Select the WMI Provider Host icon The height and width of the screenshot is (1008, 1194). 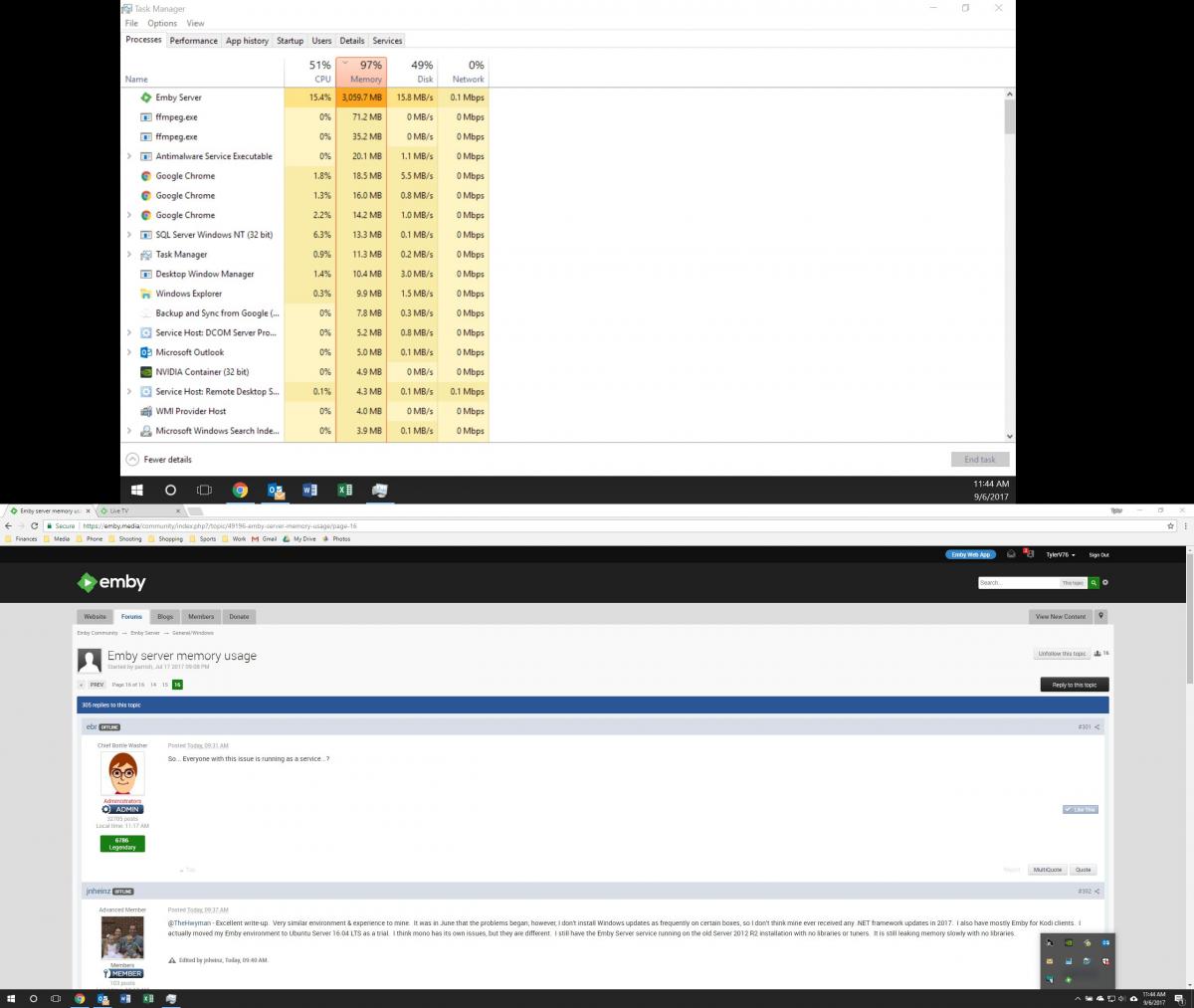tap(146, 411)
